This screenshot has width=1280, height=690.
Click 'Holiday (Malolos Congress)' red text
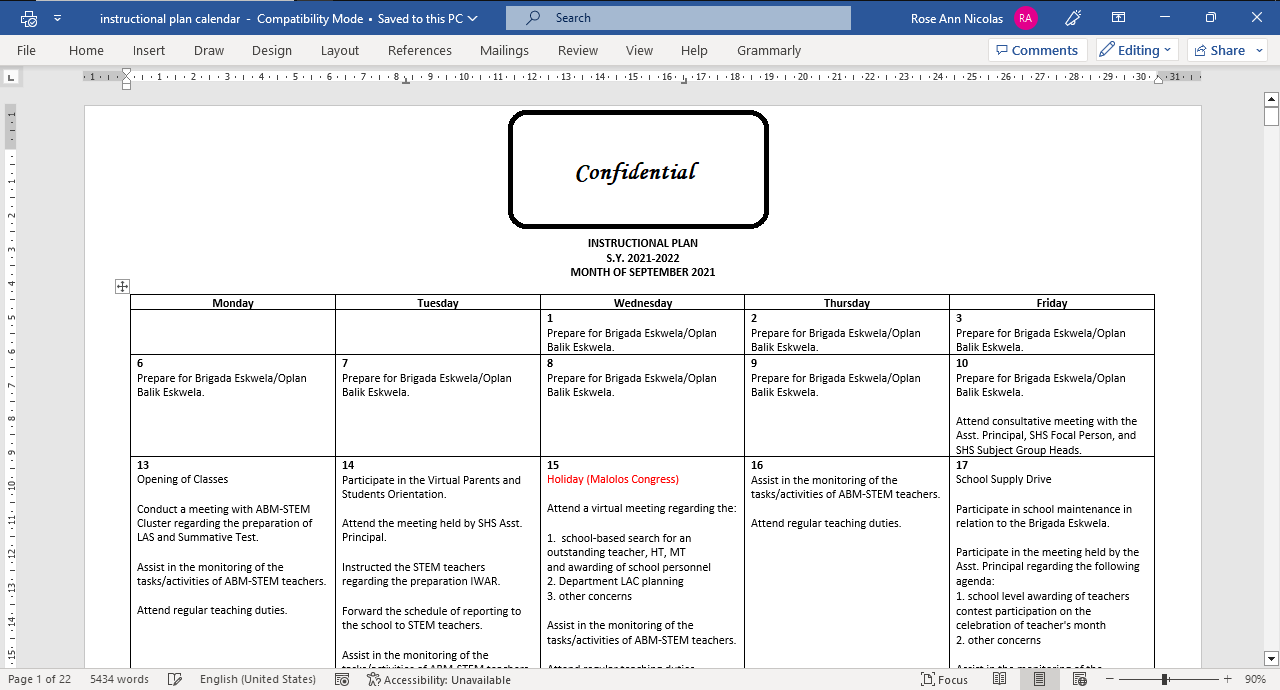(x=613, y=480)
